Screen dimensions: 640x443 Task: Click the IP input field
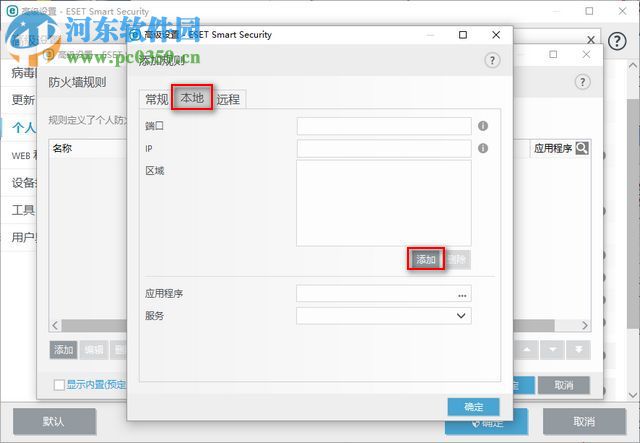(383, 148)
